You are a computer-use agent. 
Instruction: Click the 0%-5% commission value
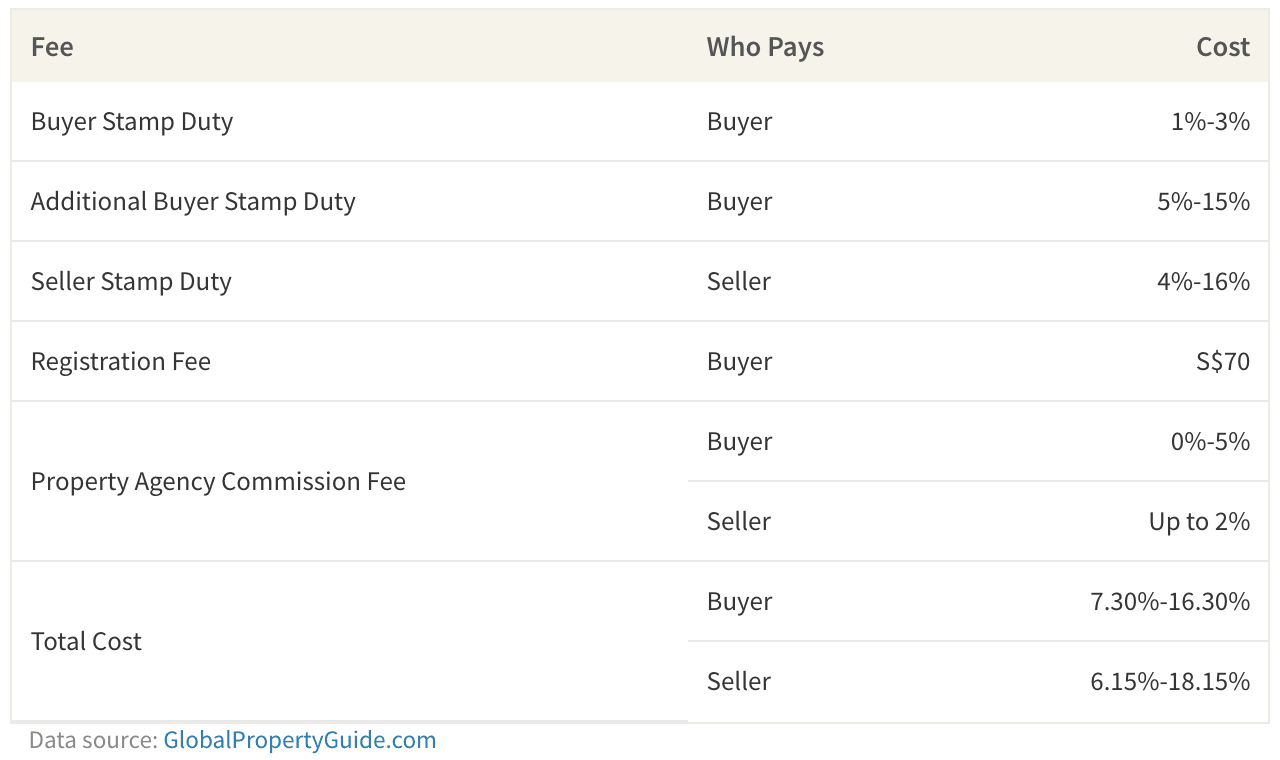pos(1210,441)
